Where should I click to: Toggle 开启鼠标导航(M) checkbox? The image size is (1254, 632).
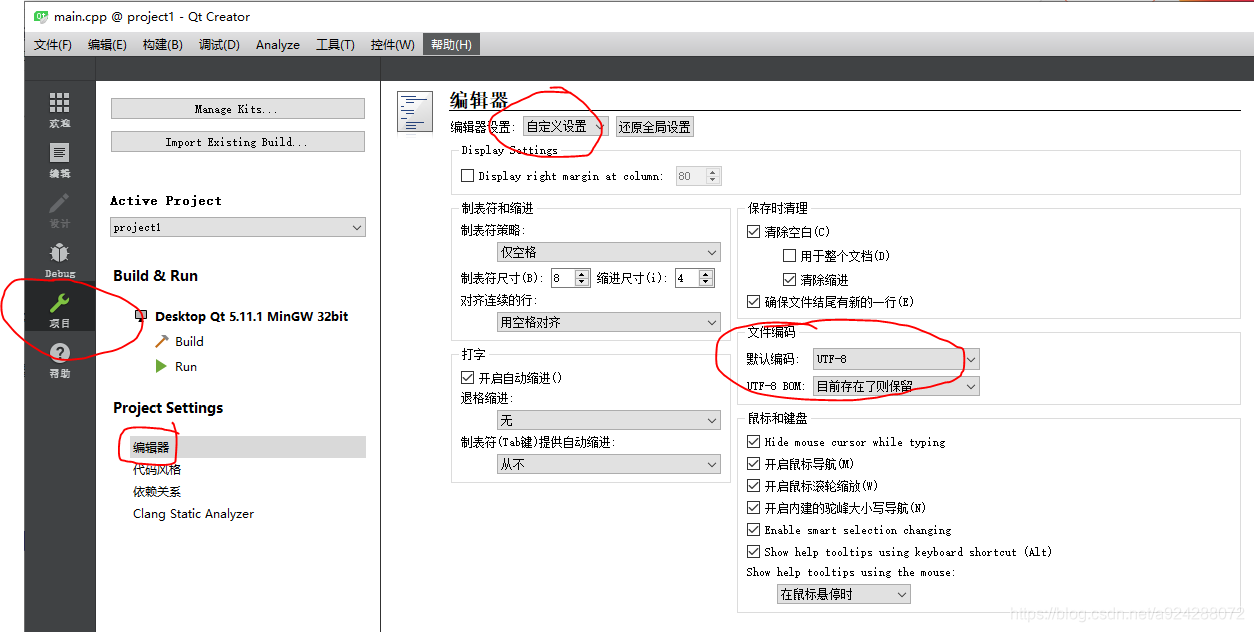pyautogui.click(x=754, y=464)
